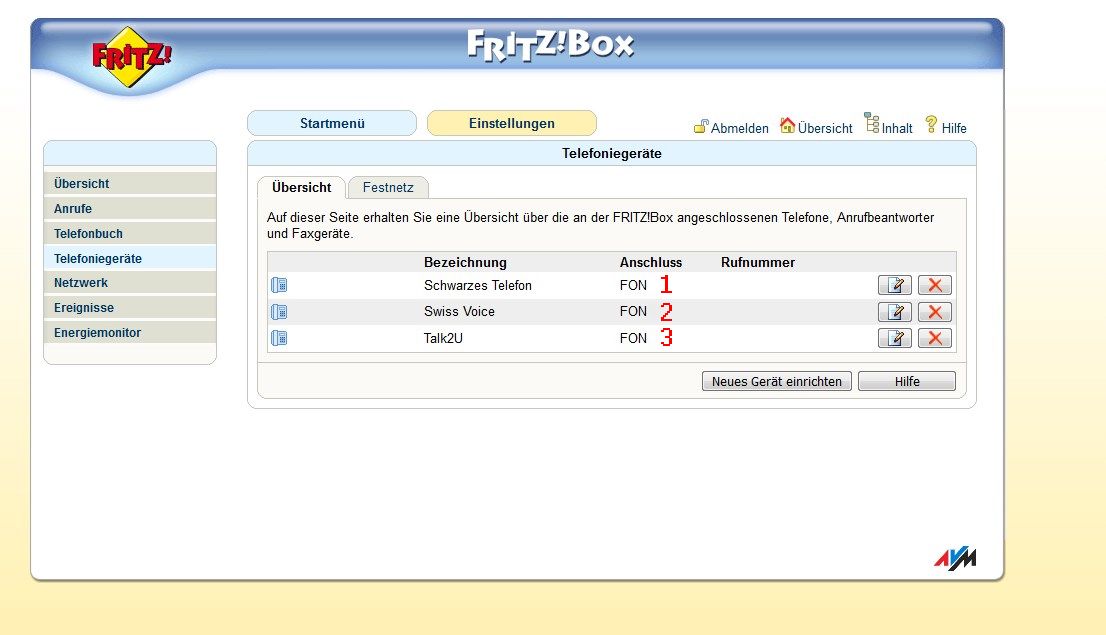Edit the Schwarzes Telefon device entry
The width and height of the screenshot is (1106, 635).
(x=894, y=285)
